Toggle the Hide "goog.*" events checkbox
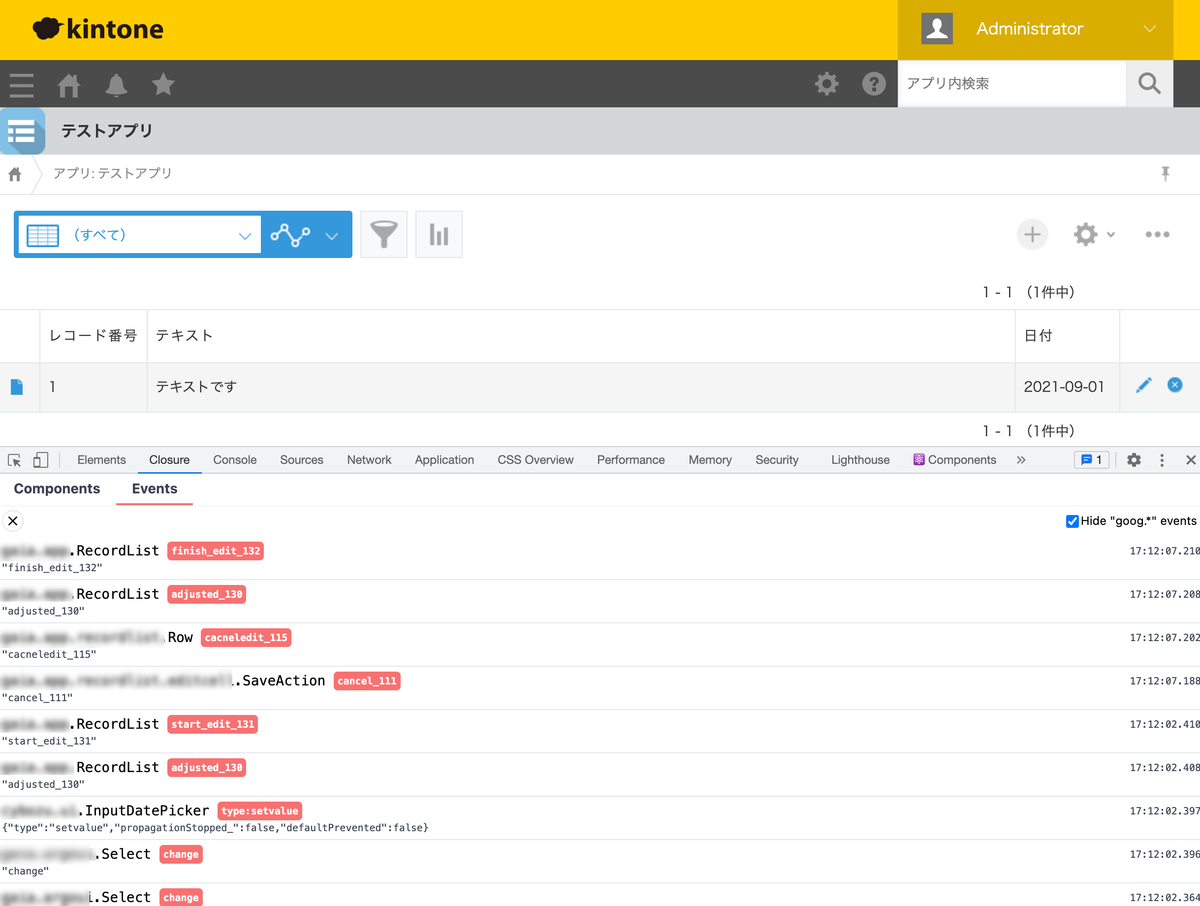Image resolution: width=1200 pixels, height=906 pixels. tap(1072, 520)
